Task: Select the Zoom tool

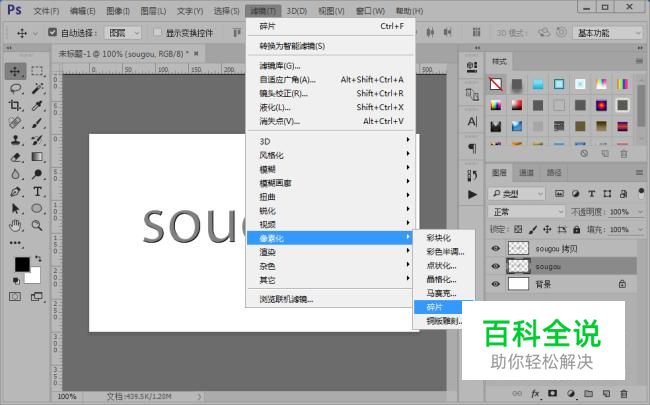Action: coord(37,226)
